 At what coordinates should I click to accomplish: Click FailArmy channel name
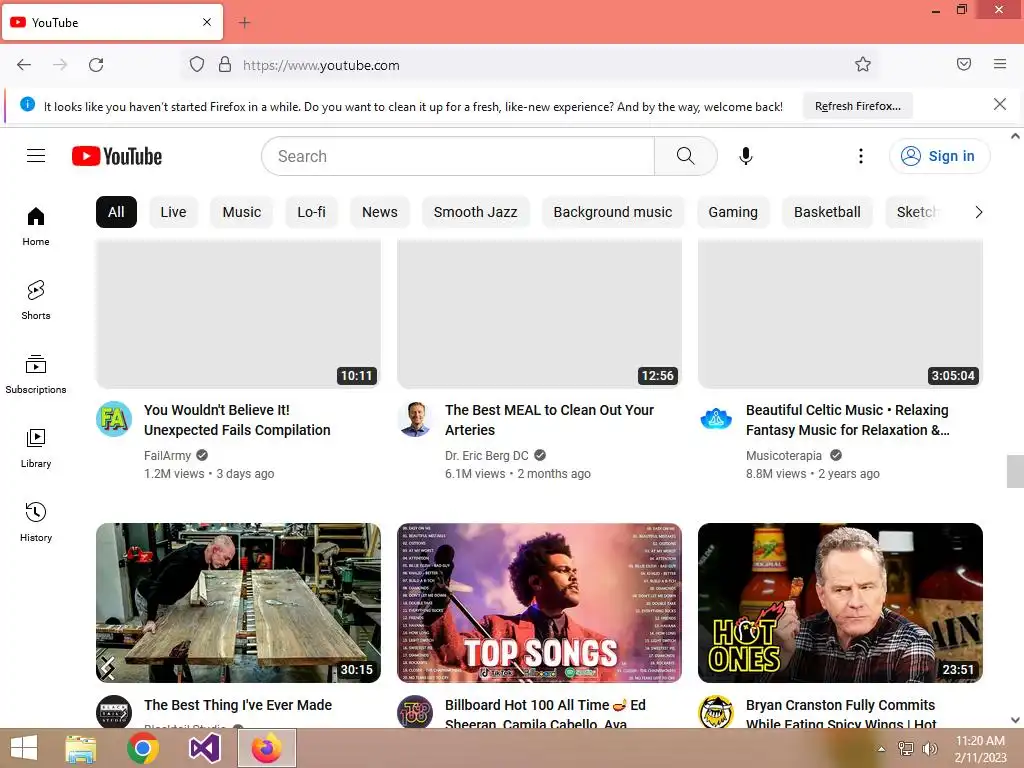click(167, 455)
